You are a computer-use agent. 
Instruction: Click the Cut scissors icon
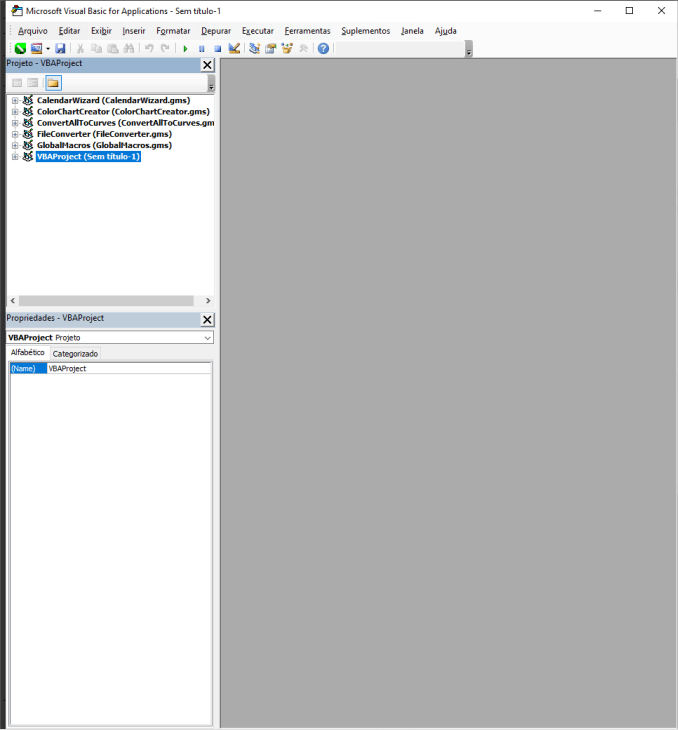pos(80,48)
